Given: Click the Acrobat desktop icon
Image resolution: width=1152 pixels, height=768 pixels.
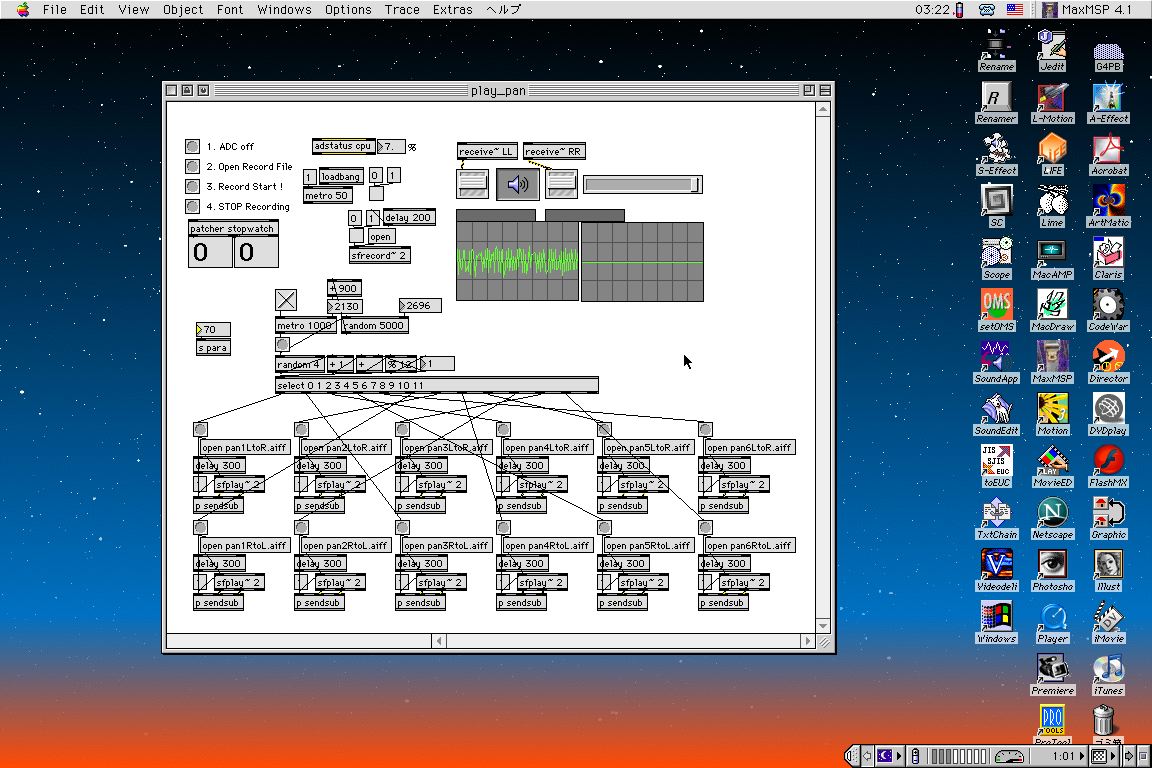Looking at the screenshot, I should tap(1108, 150).
